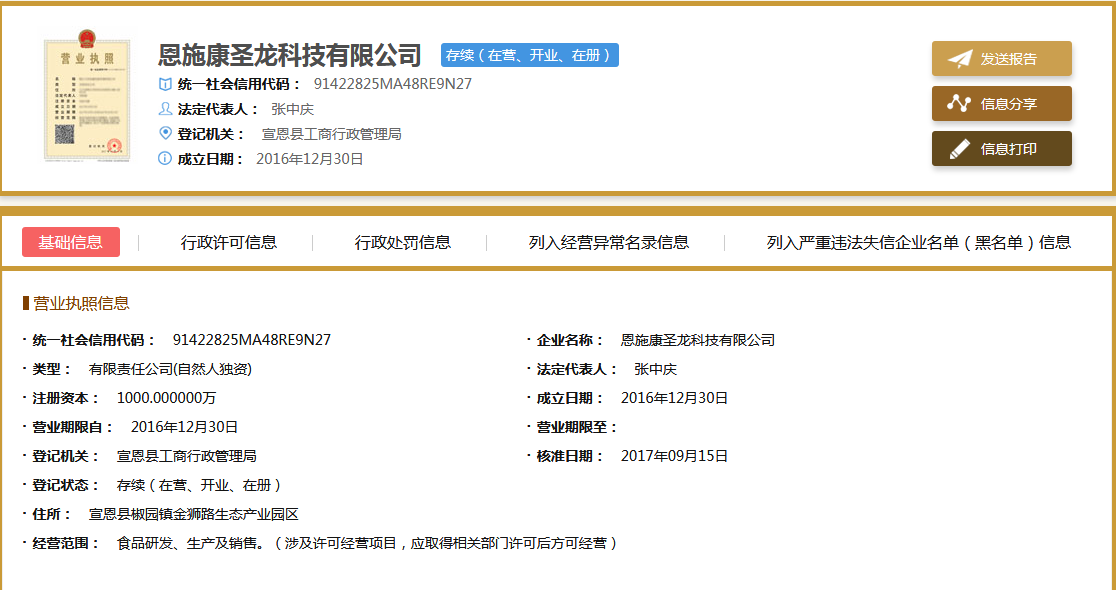Click the company title 恩施康圣龙科技有限公司
1116x590 pixels.
(x=290, y=55)
